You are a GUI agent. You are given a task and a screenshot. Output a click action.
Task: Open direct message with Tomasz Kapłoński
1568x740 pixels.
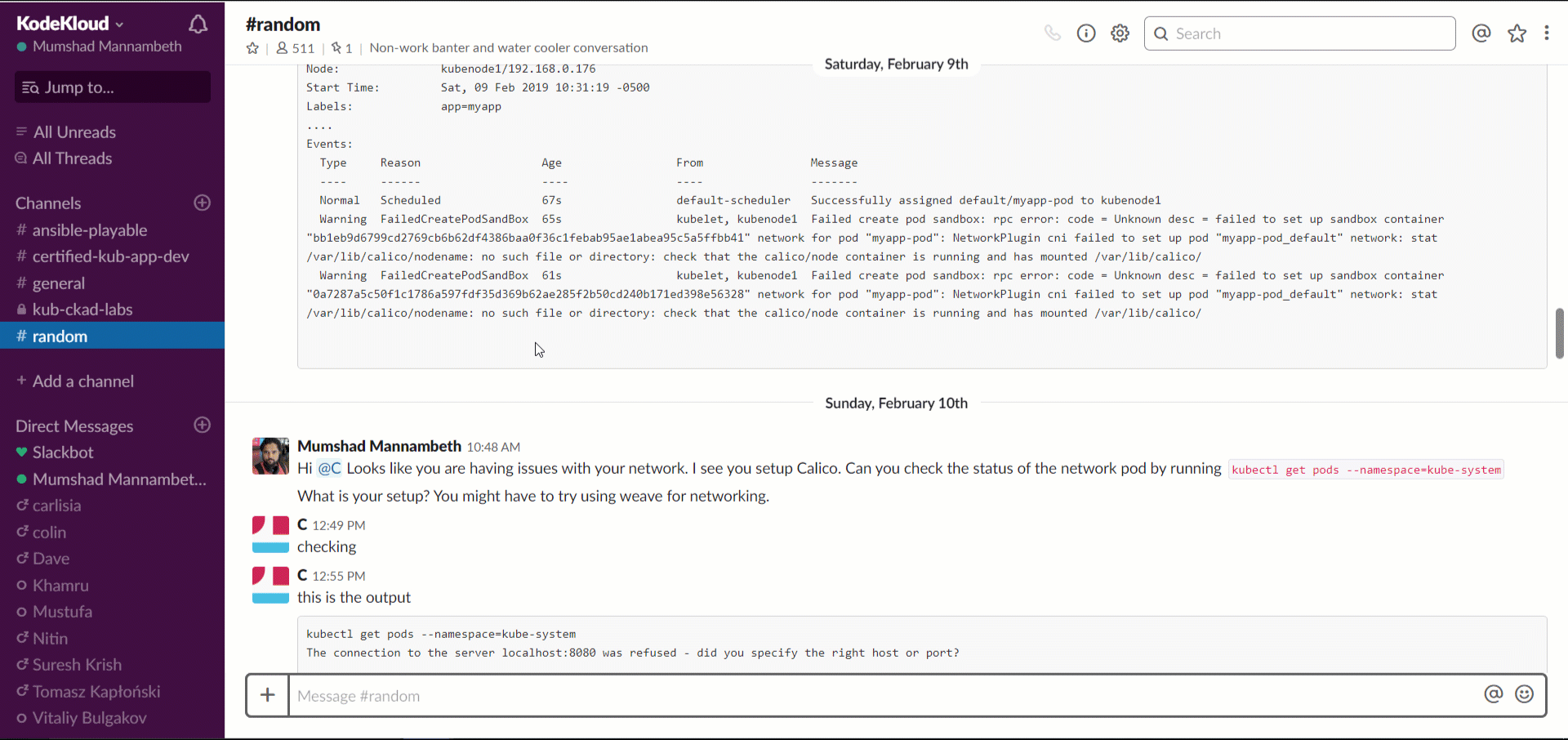pyautogui.click(x=96, y=692)
